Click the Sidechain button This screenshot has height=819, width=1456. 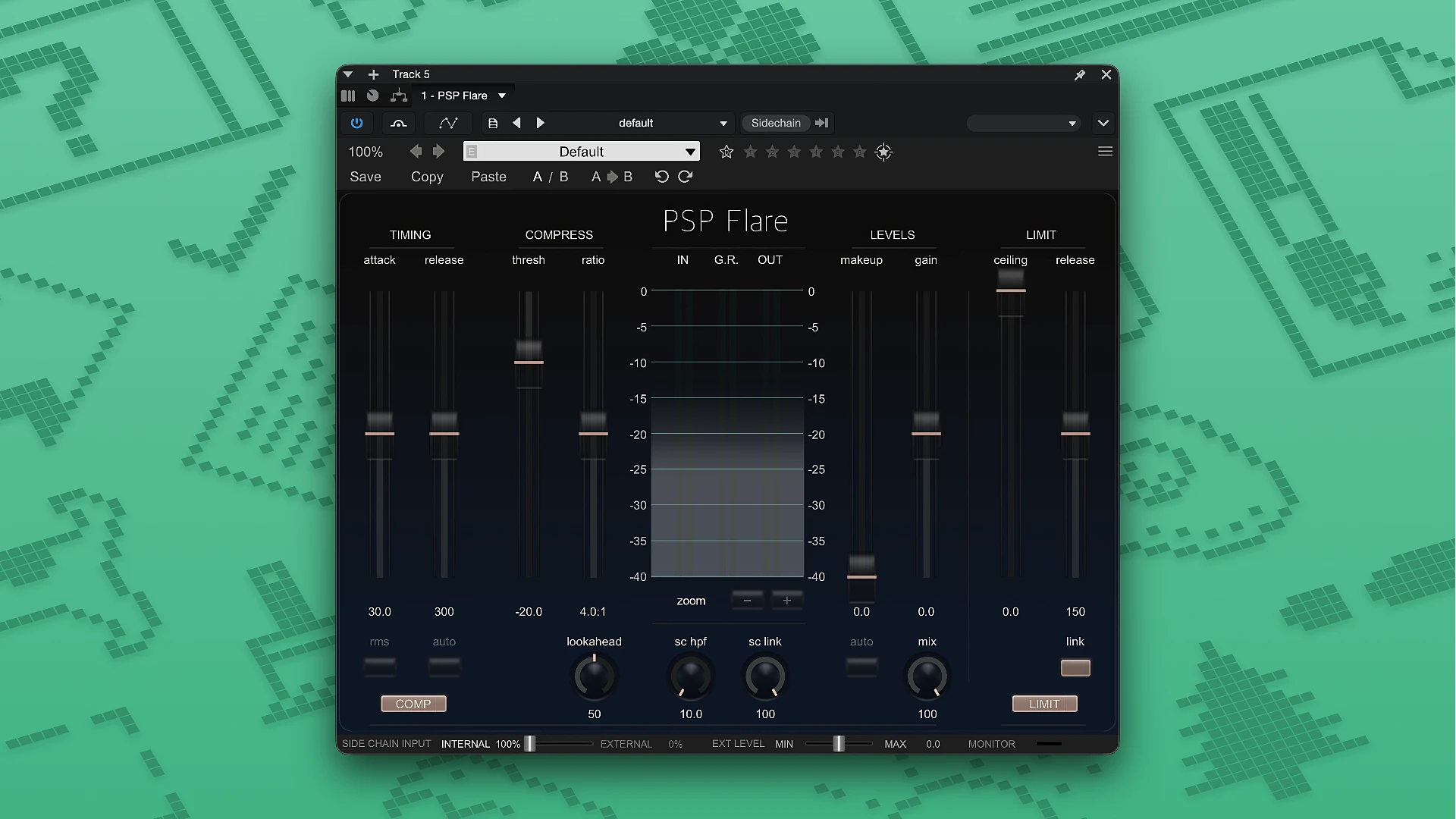point(776,123)
